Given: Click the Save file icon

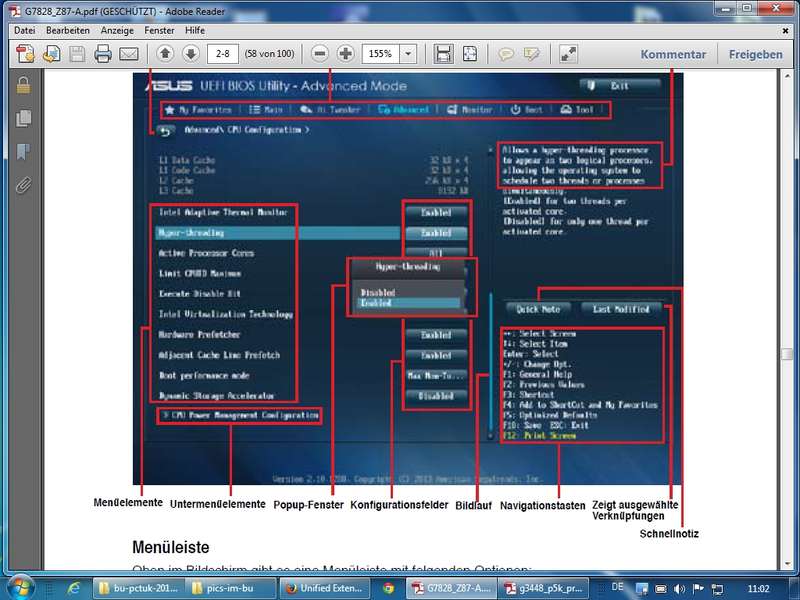Looking at the screenshot, I should pyautogui.click(x=77, y=54).
